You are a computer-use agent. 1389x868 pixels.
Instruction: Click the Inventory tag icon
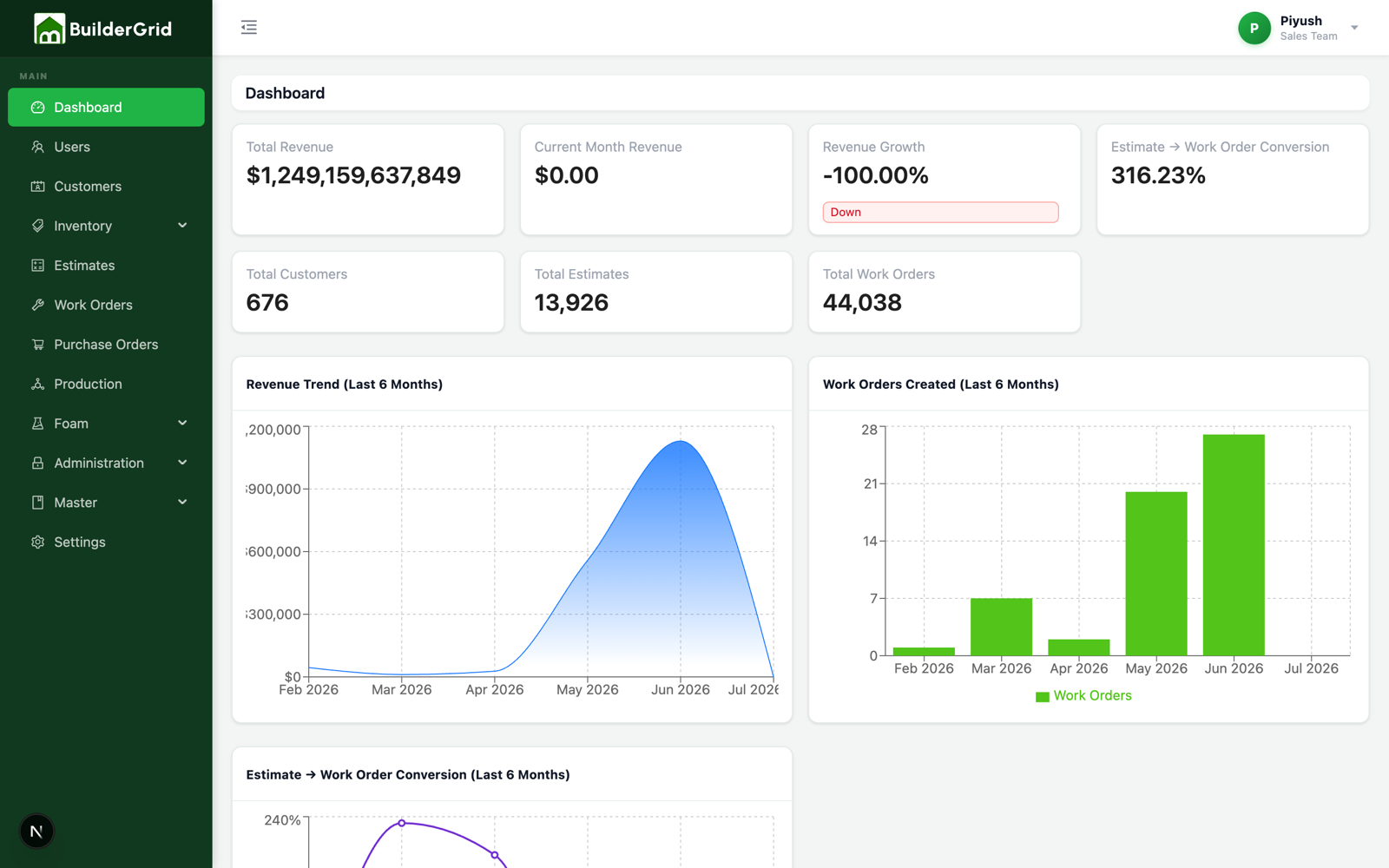(x=37, y=226)
